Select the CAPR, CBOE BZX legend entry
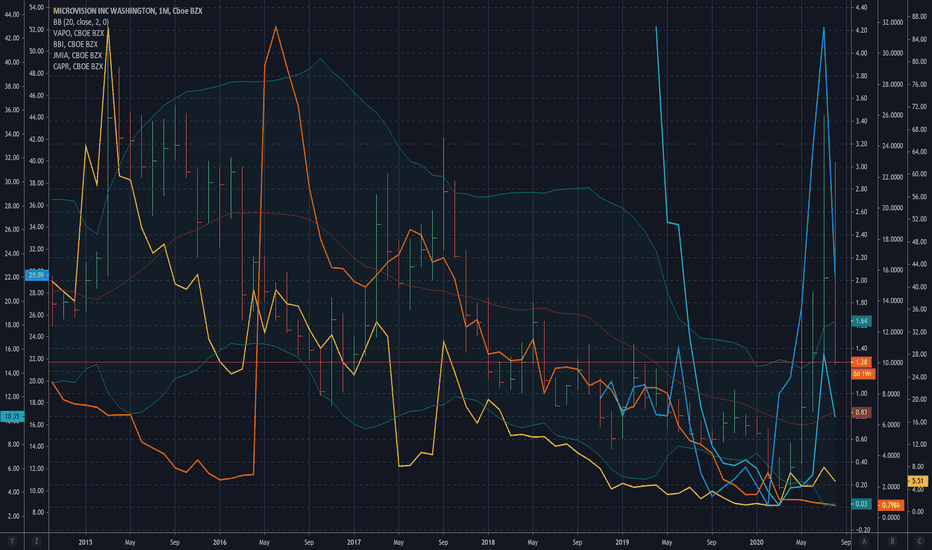Screen dimensions: 932x550 (78, 67)
